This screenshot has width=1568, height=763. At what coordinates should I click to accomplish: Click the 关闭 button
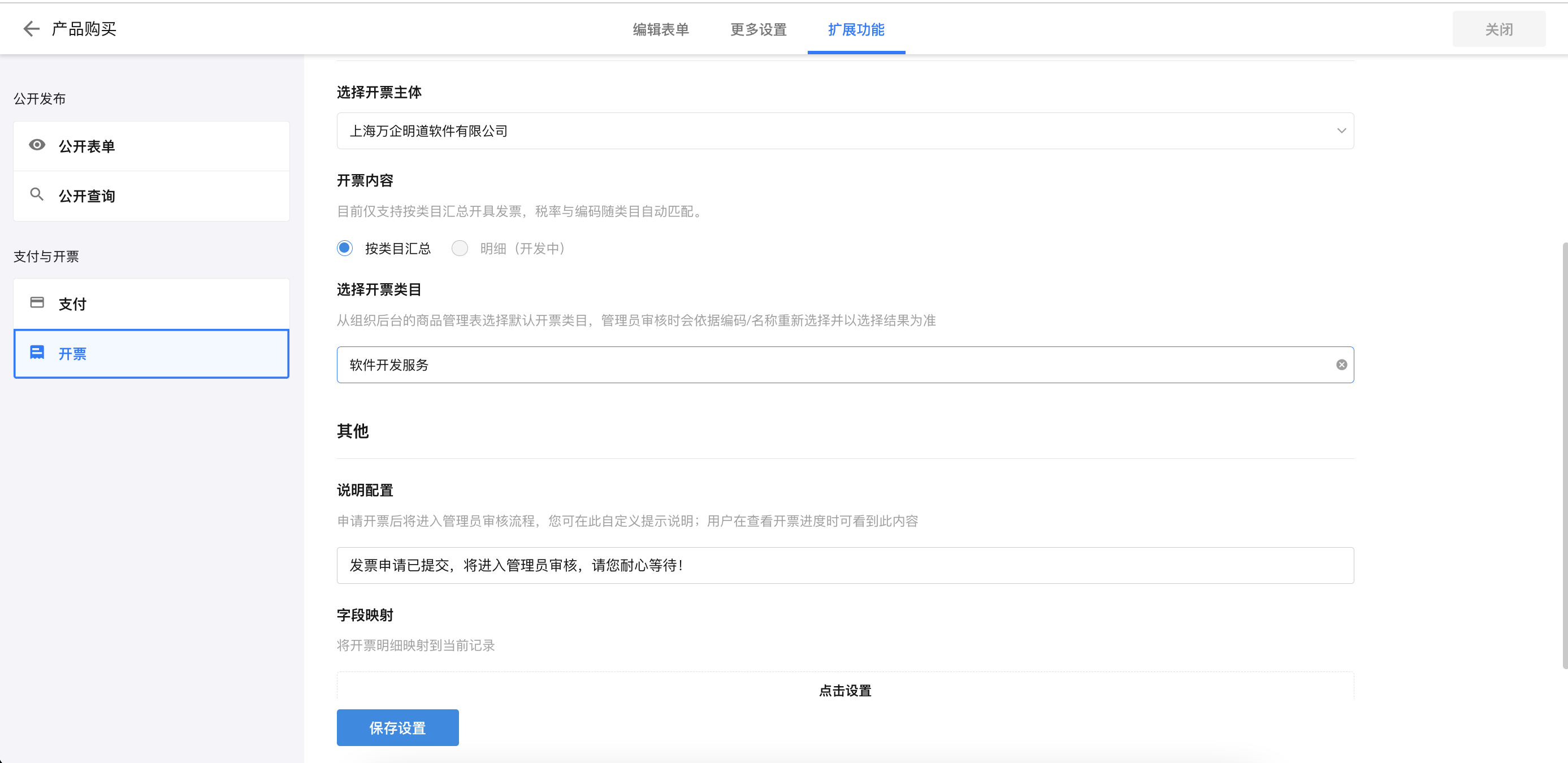tap(1498, 29)
